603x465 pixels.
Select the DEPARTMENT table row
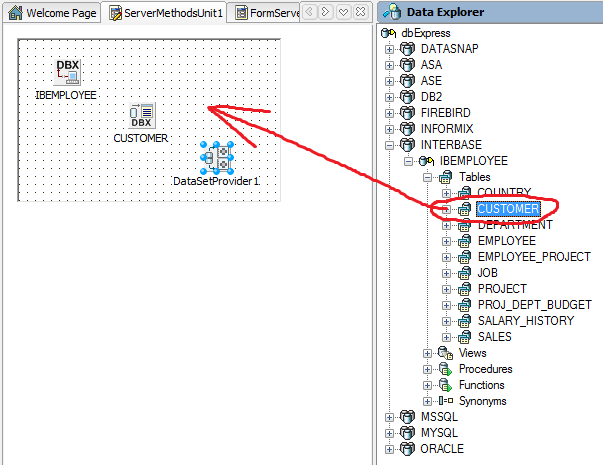coord(515,225)
